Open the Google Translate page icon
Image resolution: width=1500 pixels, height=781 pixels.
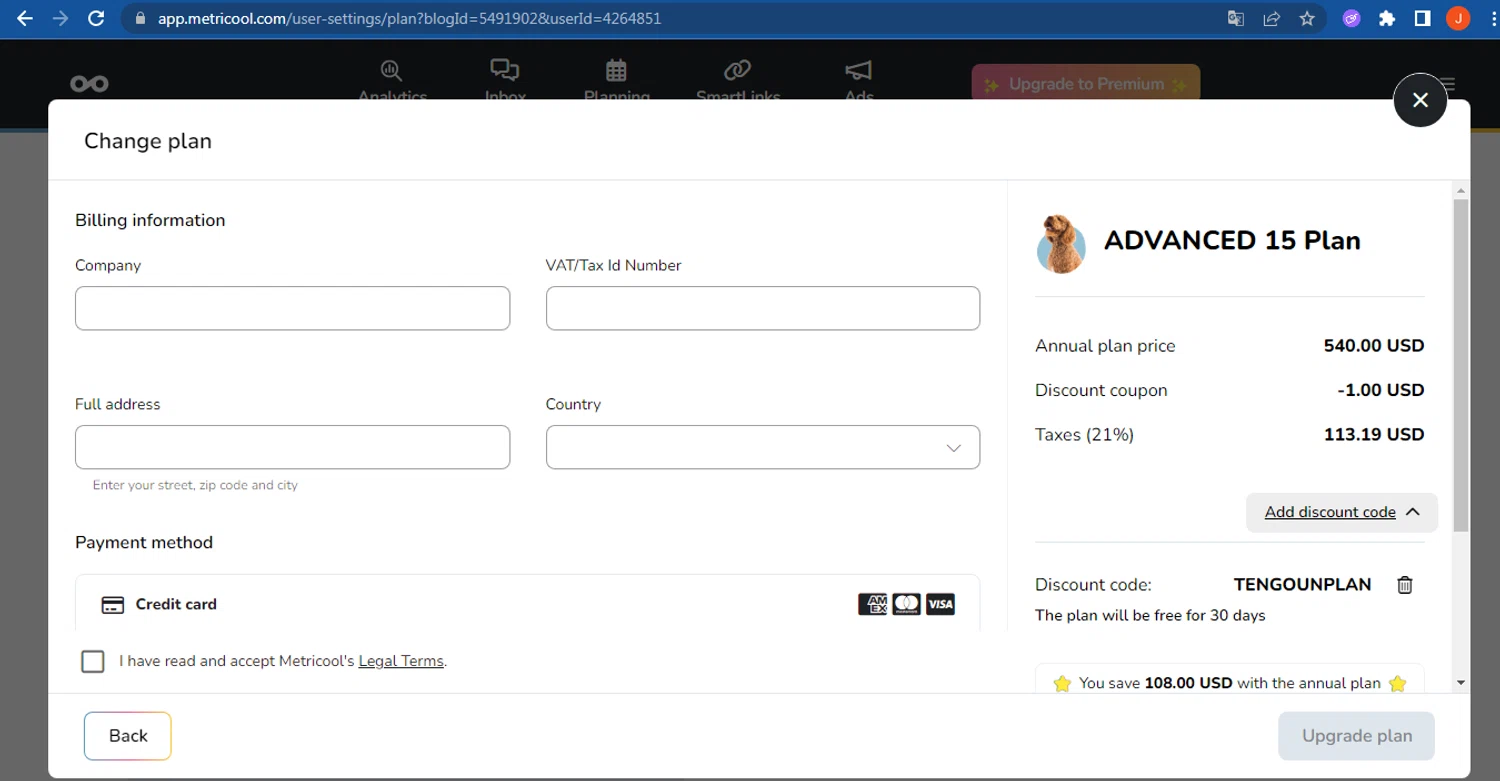pos(1236,18)
